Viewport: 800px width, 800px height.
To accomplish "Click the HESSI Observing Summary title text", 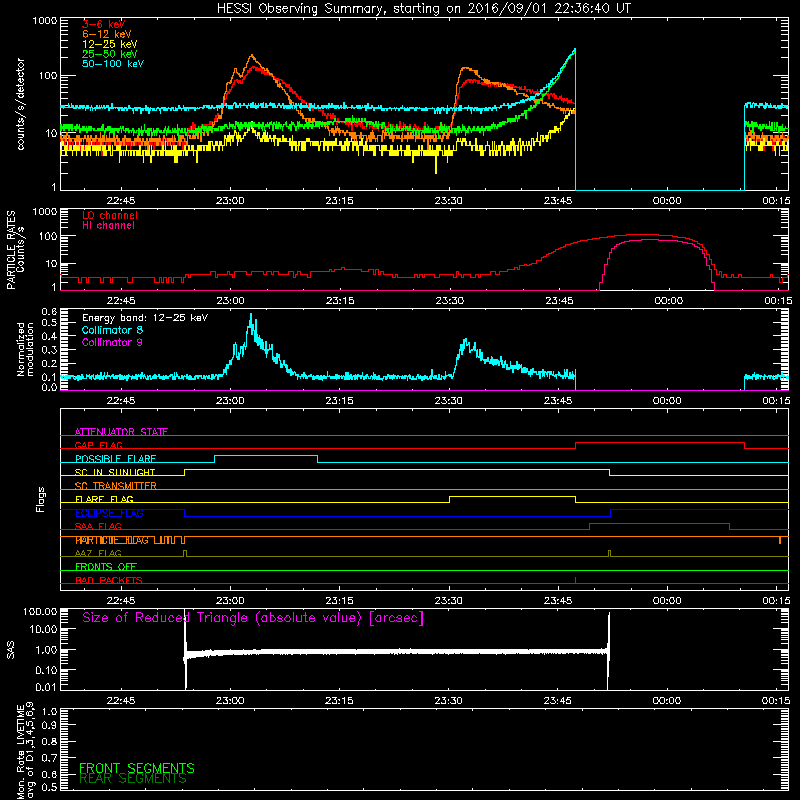I will pyautogui.click(x=423, y=9).
